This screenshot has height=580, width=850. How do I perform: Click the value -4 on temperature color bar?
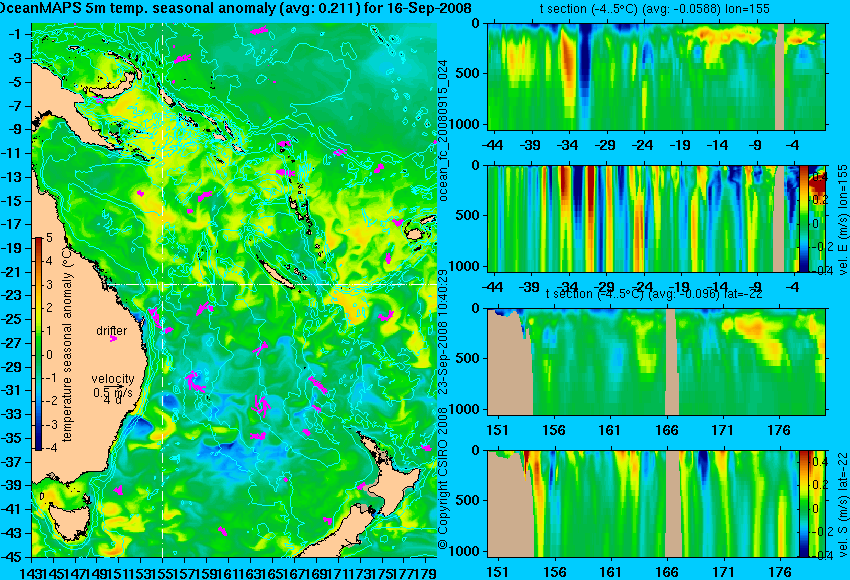coord(49,448)
